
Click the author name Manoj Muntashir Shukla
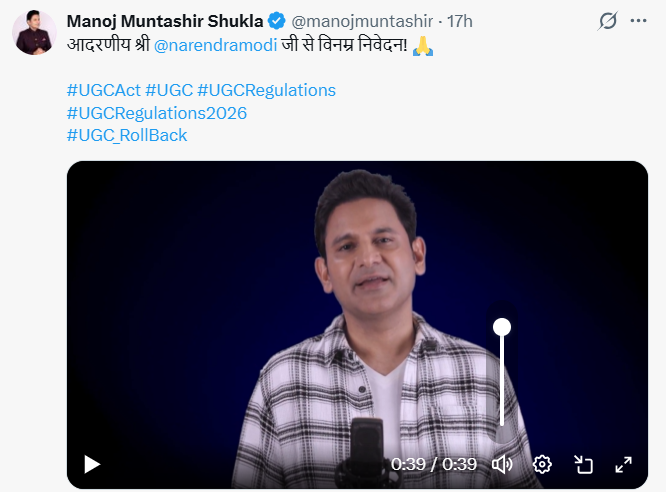point(165,21)
